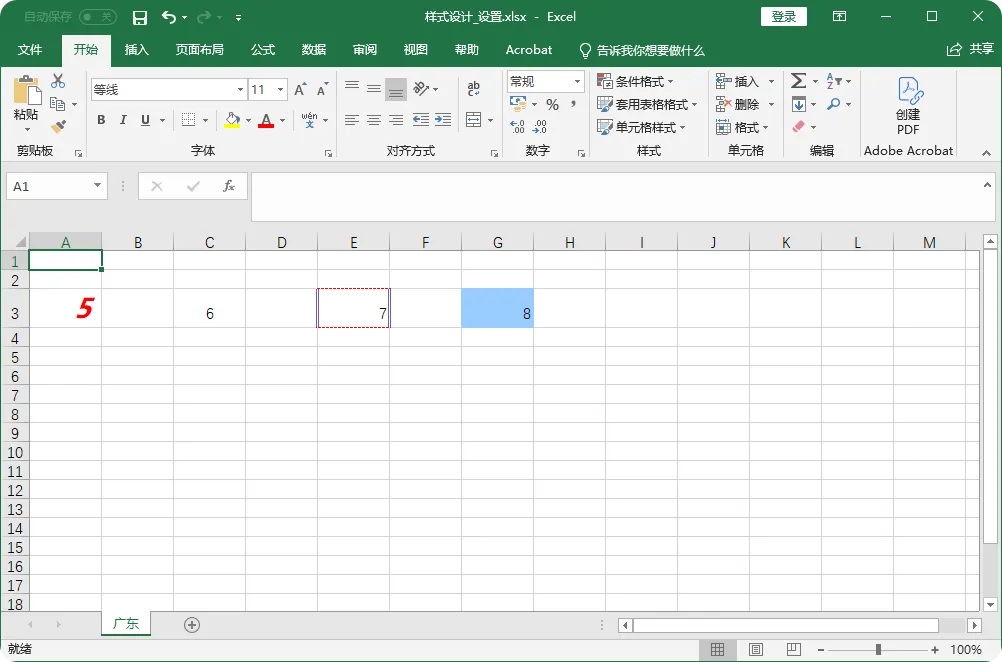Apply borders using the border icon

coord(189,119)
